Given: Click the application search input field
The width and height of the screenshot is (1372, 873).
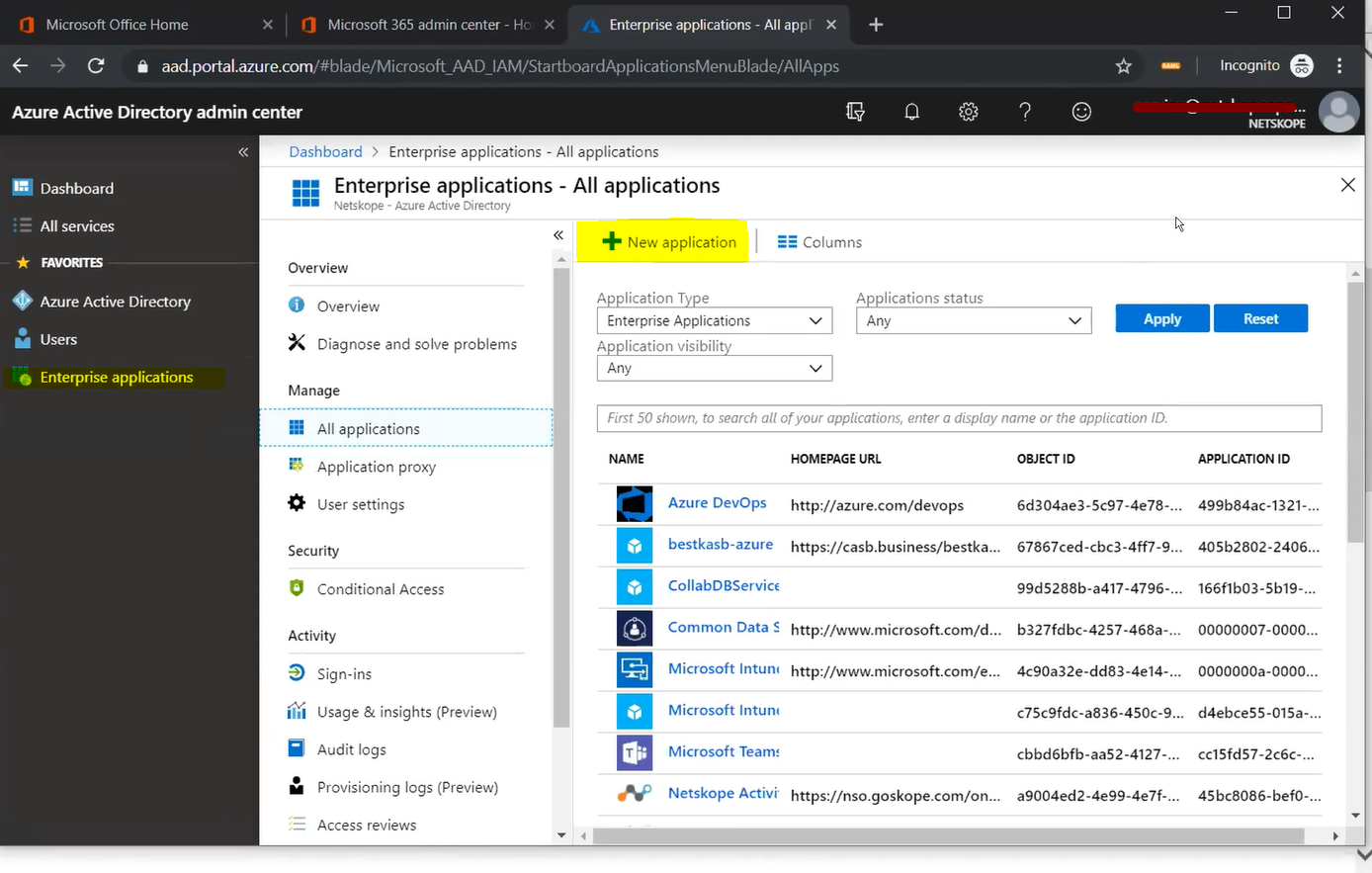Looking at the screenshot, I should click(x=958, y=418).
